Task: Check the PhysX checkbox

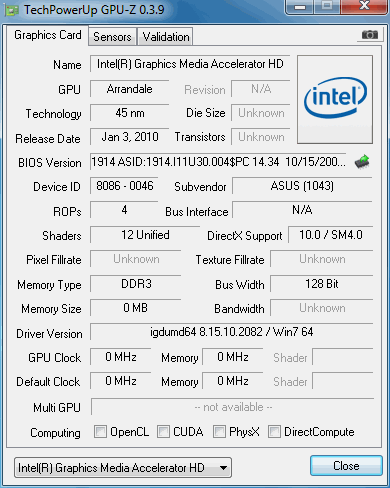Action: (219, 431)
